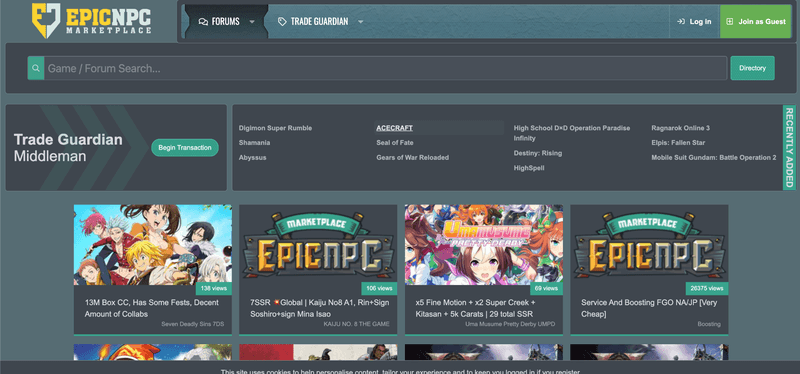Start a Begin Transaction middleman request

pyautogui.click(x=185, y=147)
